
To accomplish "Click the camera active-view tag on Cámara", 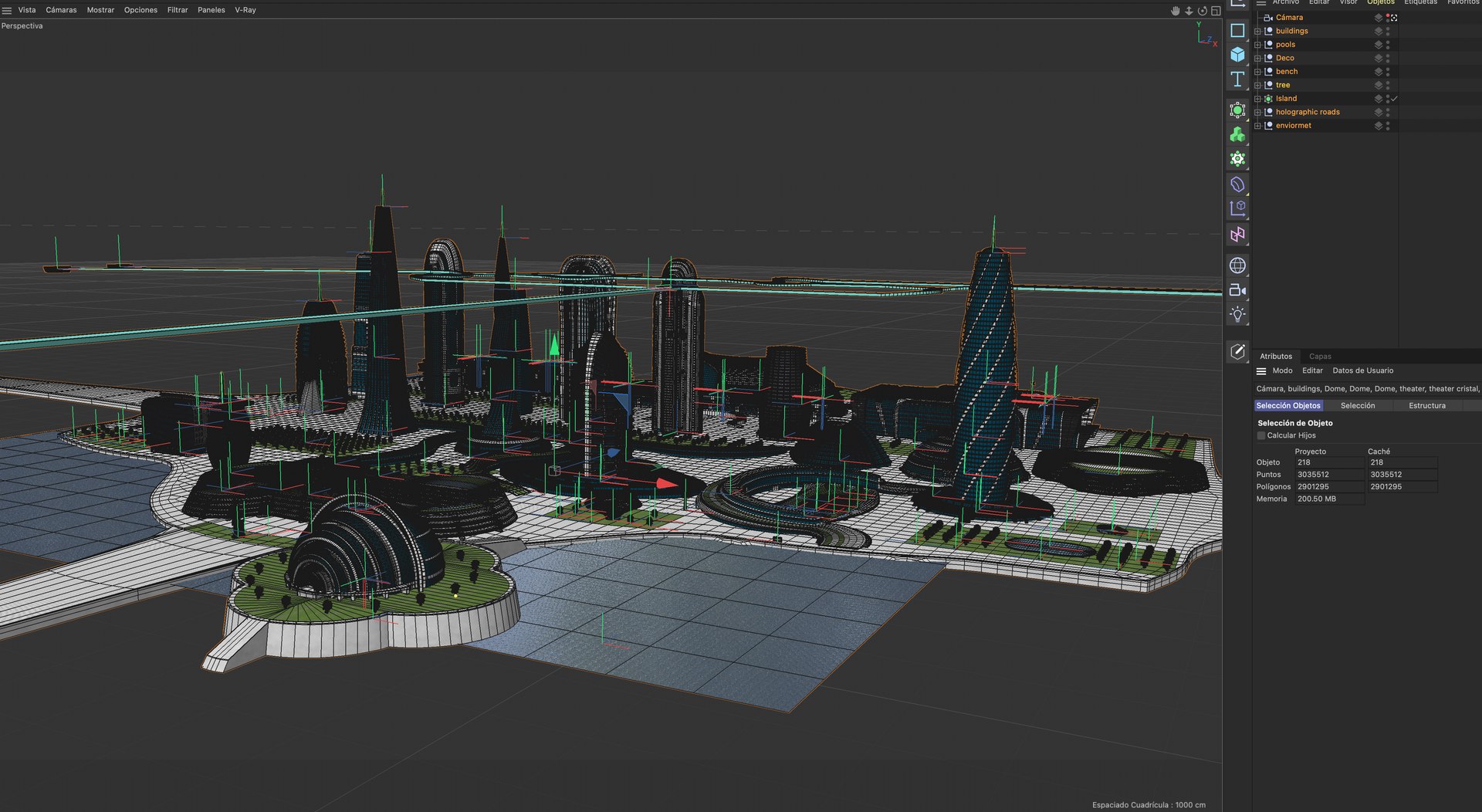I will click(1394, 18).
